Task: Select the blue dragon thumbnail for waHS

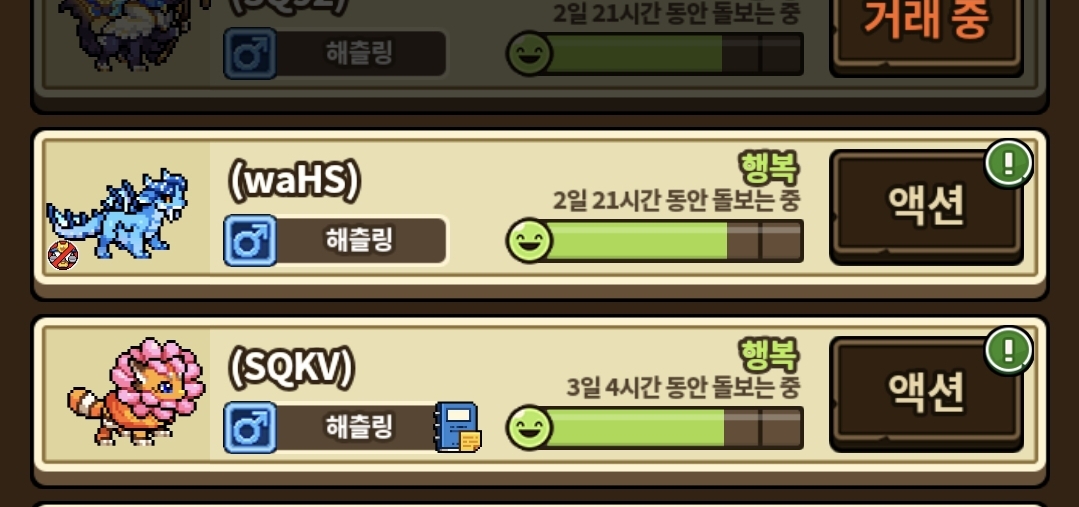Action: coord(118,214)
